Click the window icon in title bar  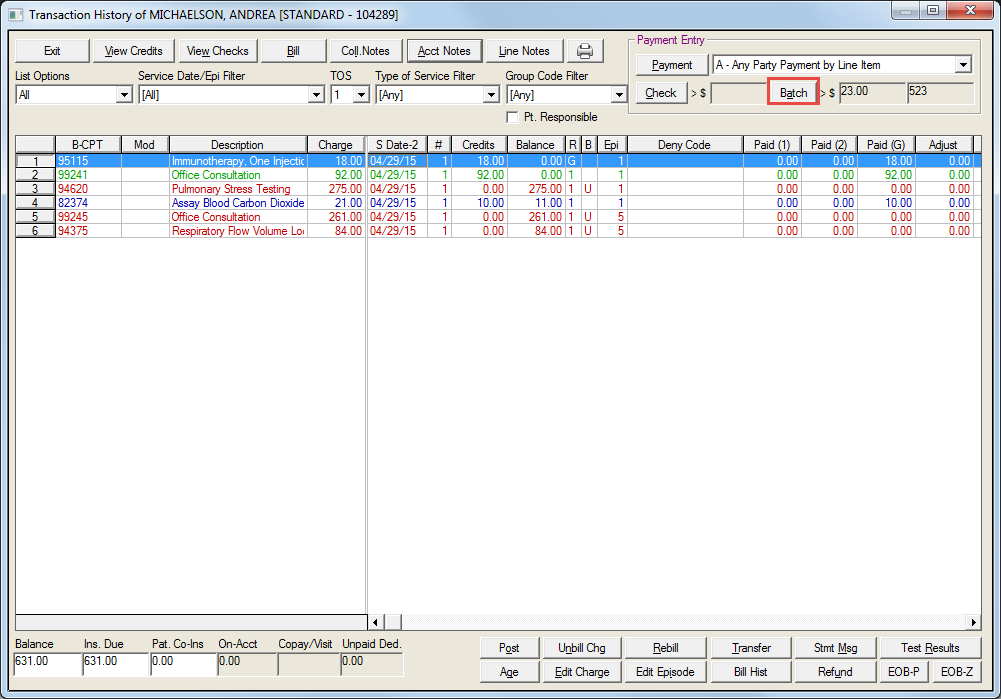pos(15,13)
